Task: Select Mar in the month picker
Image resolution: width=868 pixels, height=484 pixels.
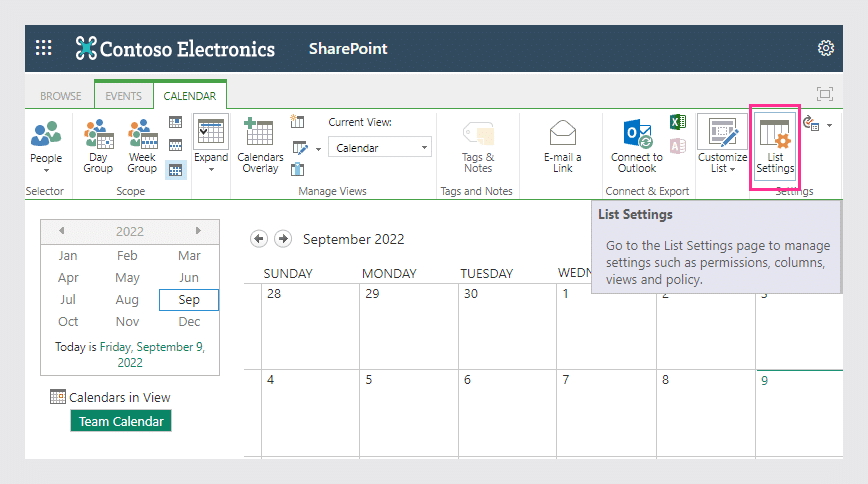Action: coord(189,255)
